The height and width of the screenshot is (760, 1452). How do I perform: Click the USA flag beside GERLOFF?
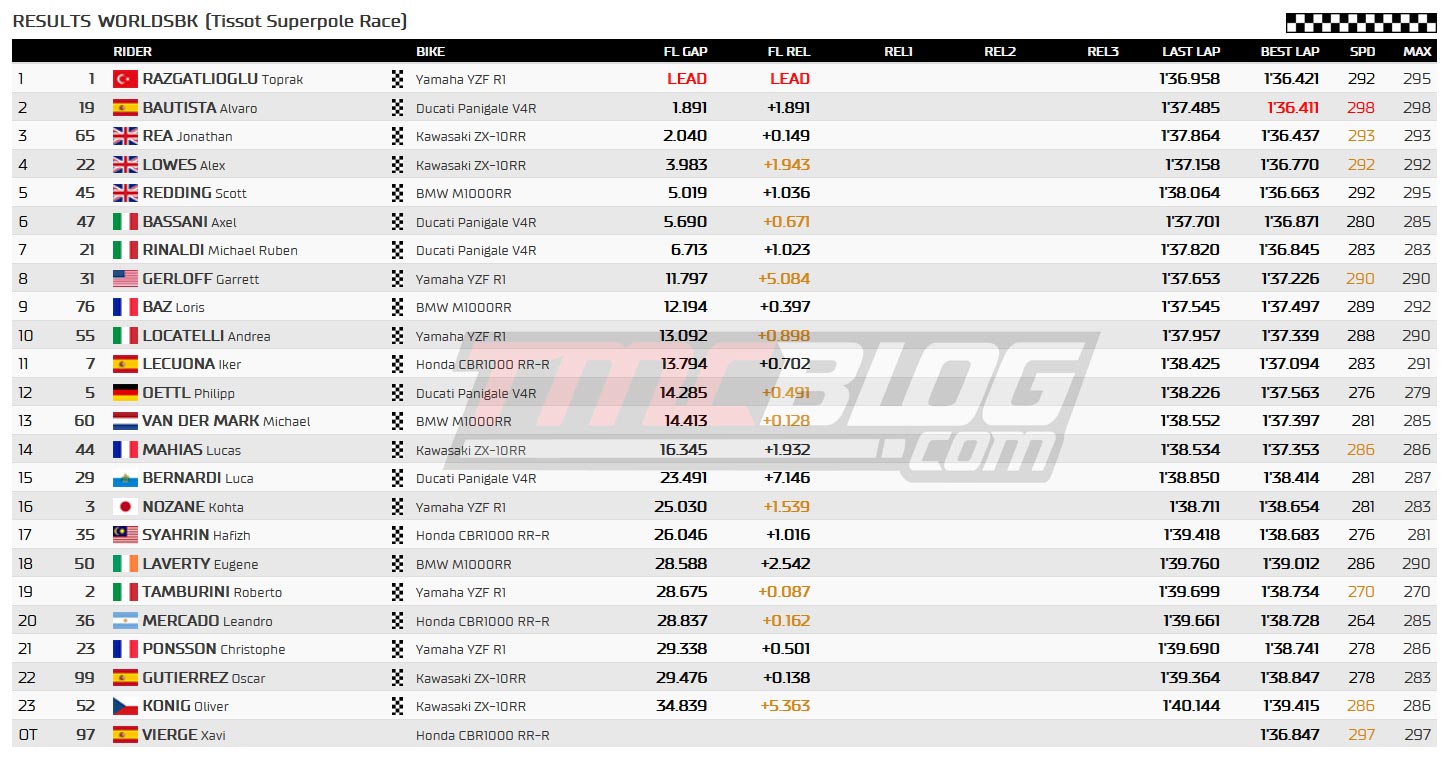coord(125,279)
